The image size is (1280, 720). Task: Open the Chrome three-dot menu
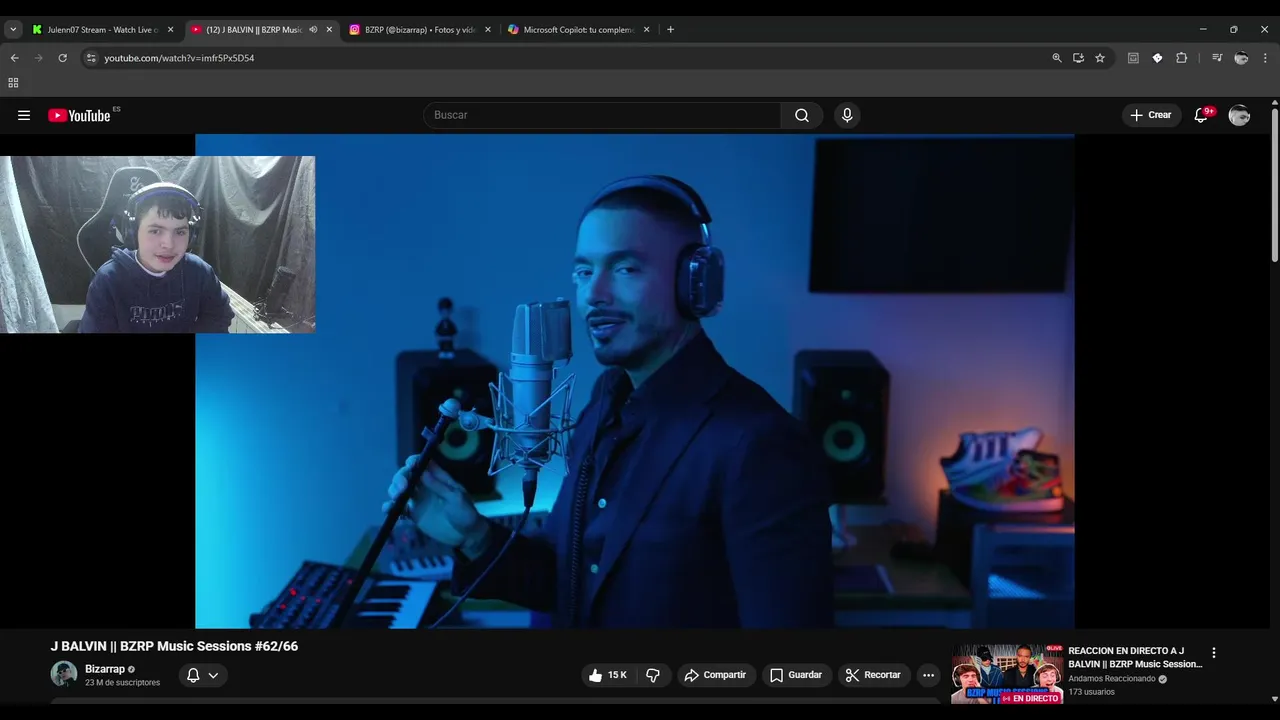[x=1264, y=58]
